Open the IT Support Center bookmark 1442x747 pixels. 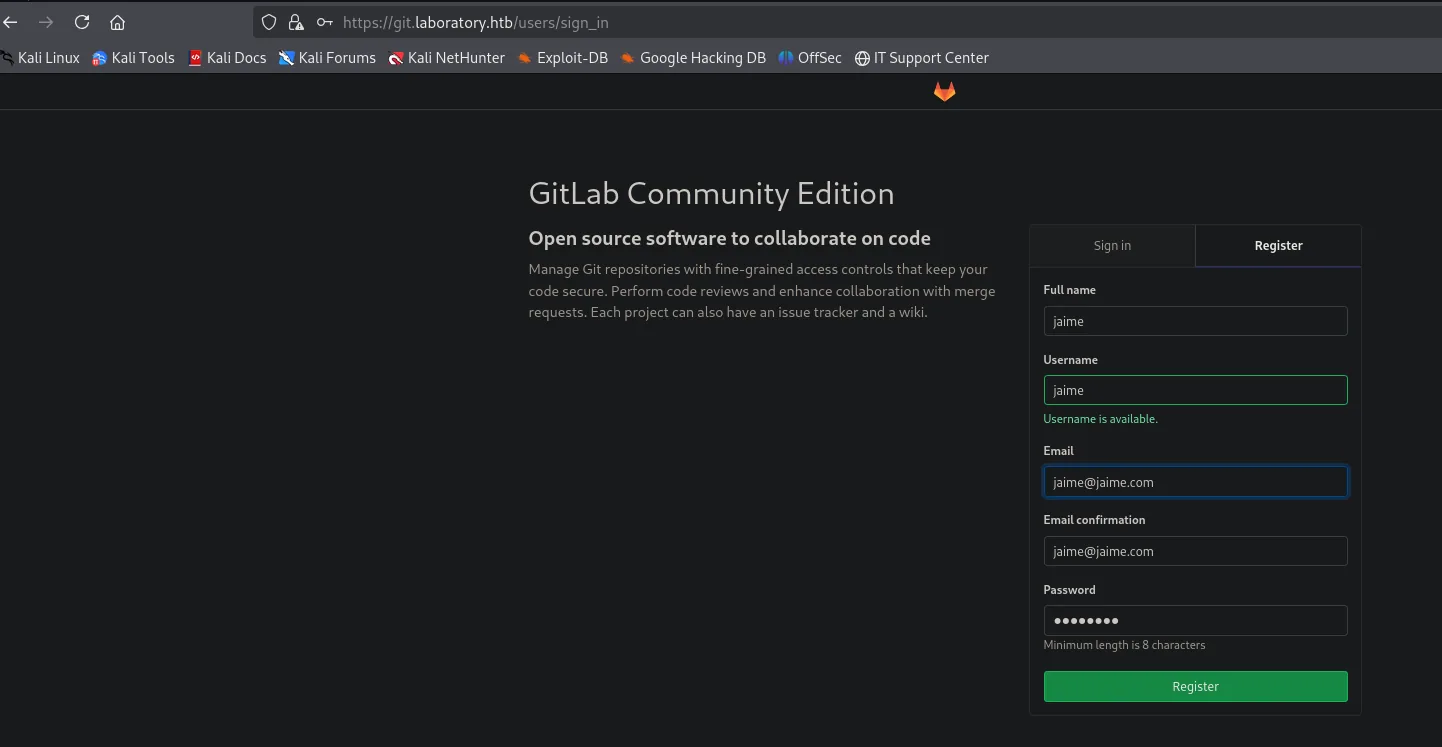(921, 58)
